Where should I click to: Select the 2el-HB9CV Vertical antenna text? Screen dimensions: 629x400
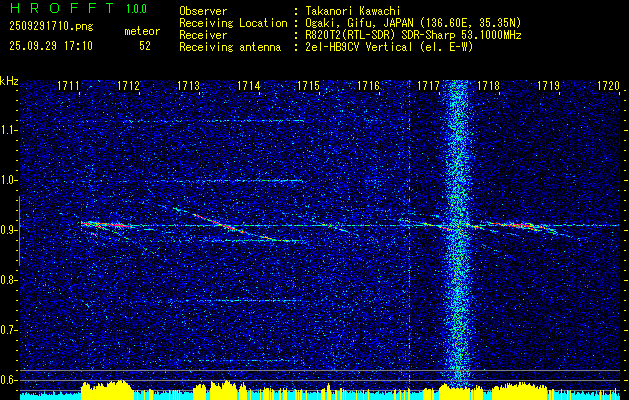[390, 47]
